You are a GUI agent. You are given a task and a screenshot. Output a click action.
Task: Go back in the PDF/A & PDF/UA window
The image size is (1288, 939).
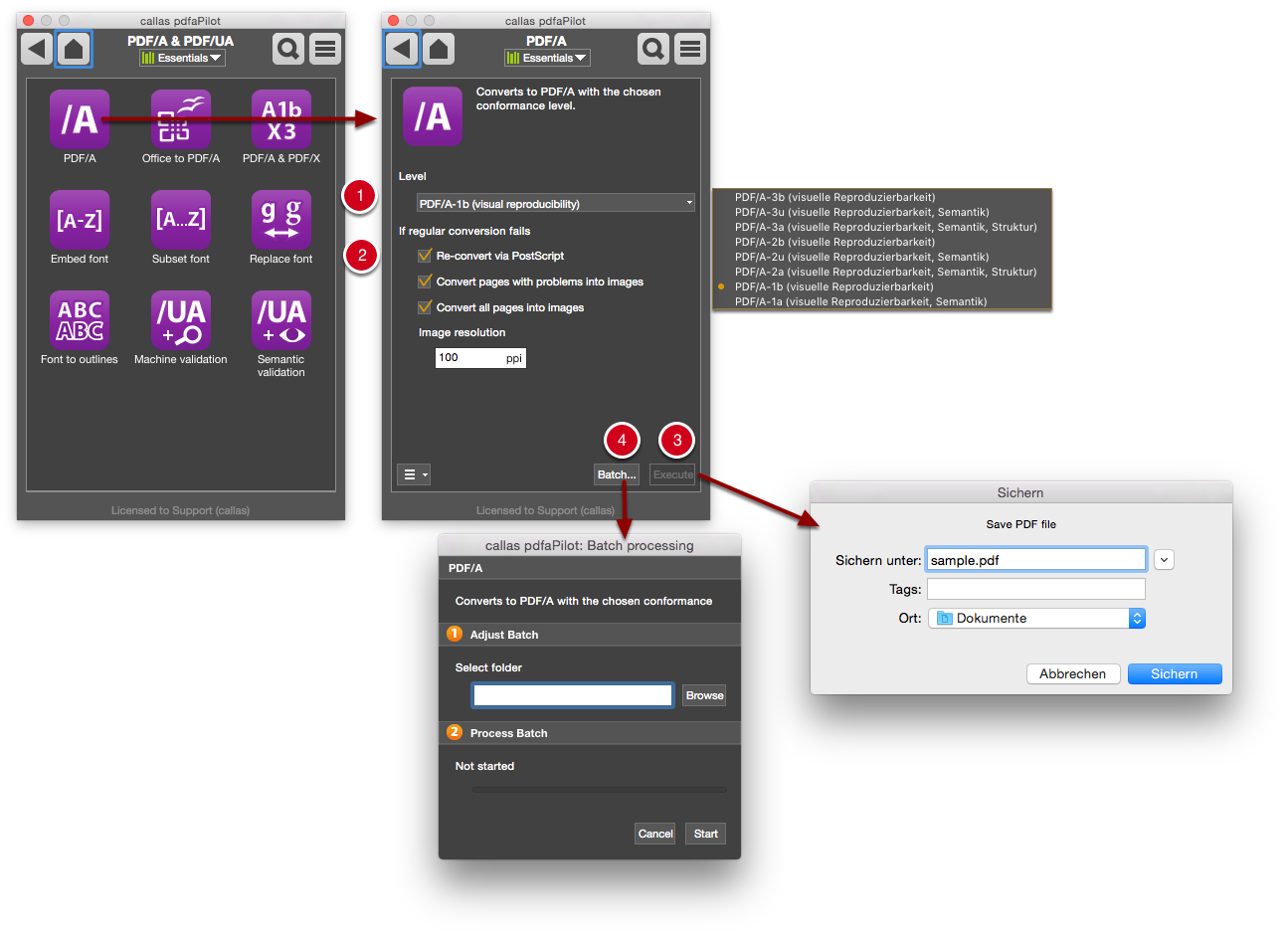[x=37, y=49]
